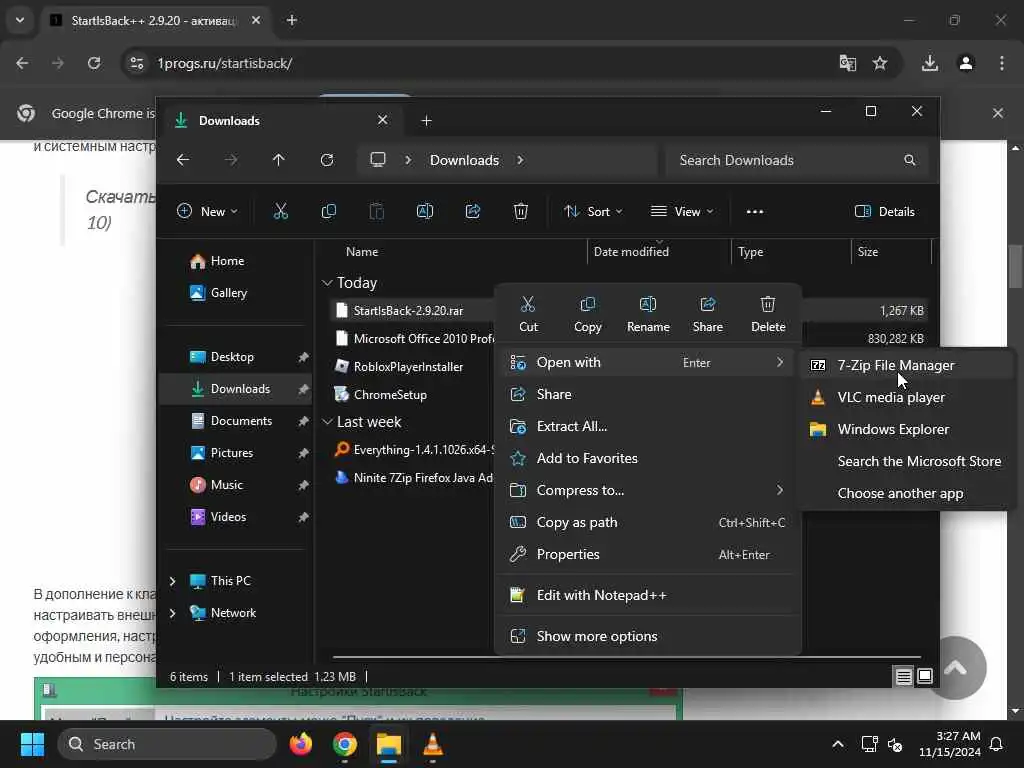Screen dimensions: 1024x768
Task: Open the Sort dropdown
Action: click(593, 212)
